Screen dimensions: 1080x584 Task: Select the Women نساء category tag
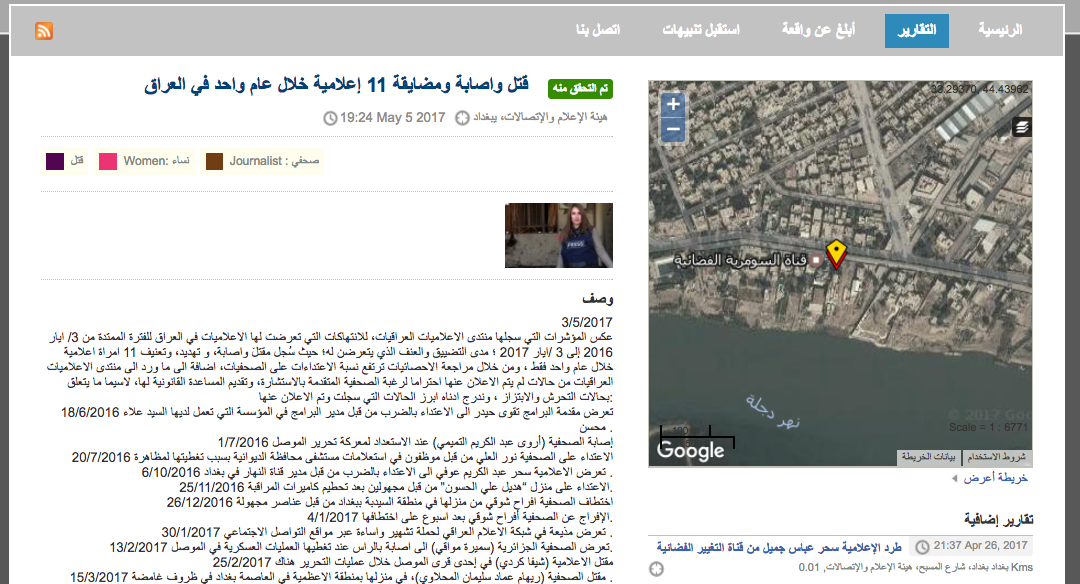(x=145, y=161)
